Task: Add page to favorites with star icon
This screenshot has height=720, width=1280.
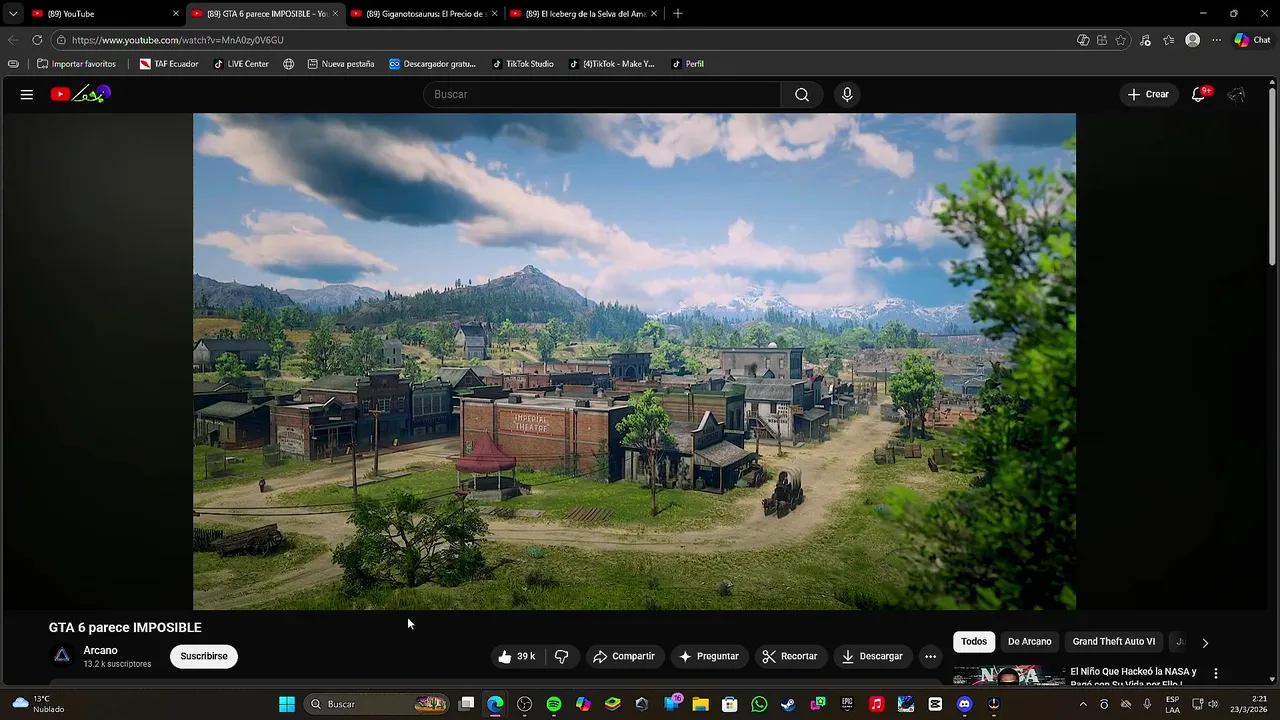Action: 1121,40
